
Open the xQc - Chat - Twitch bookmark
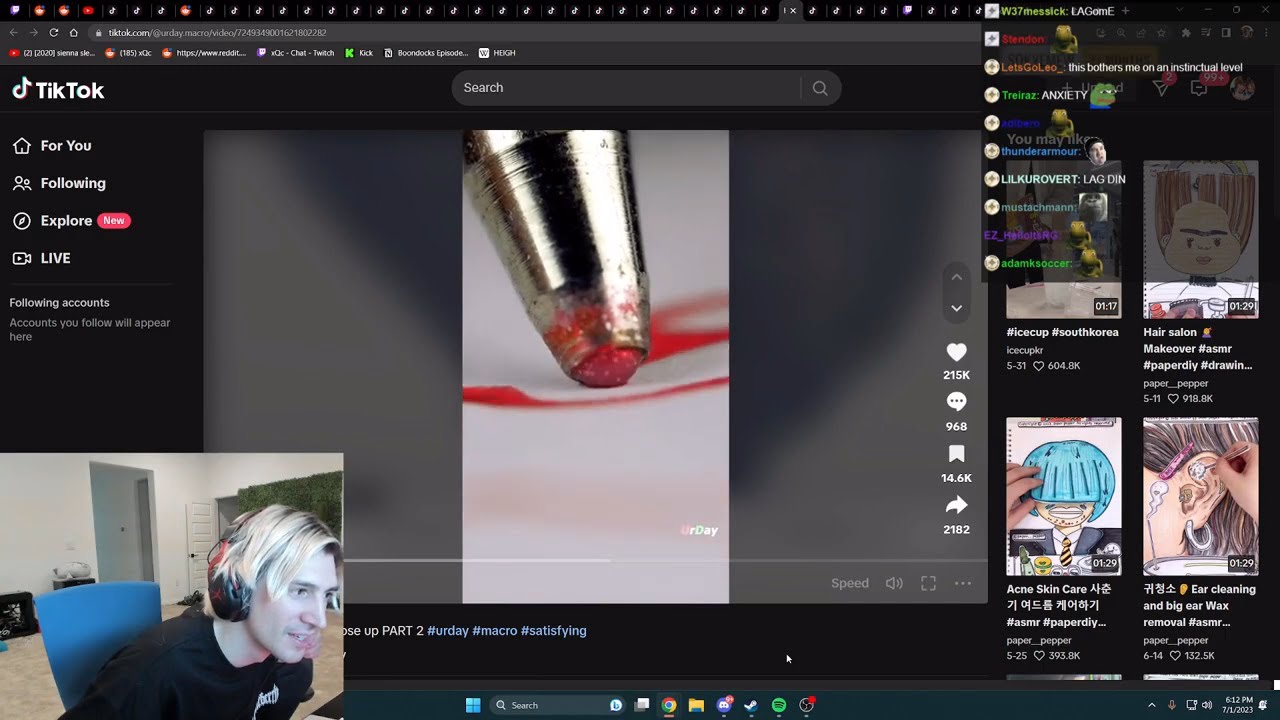[x=294, y=53]
